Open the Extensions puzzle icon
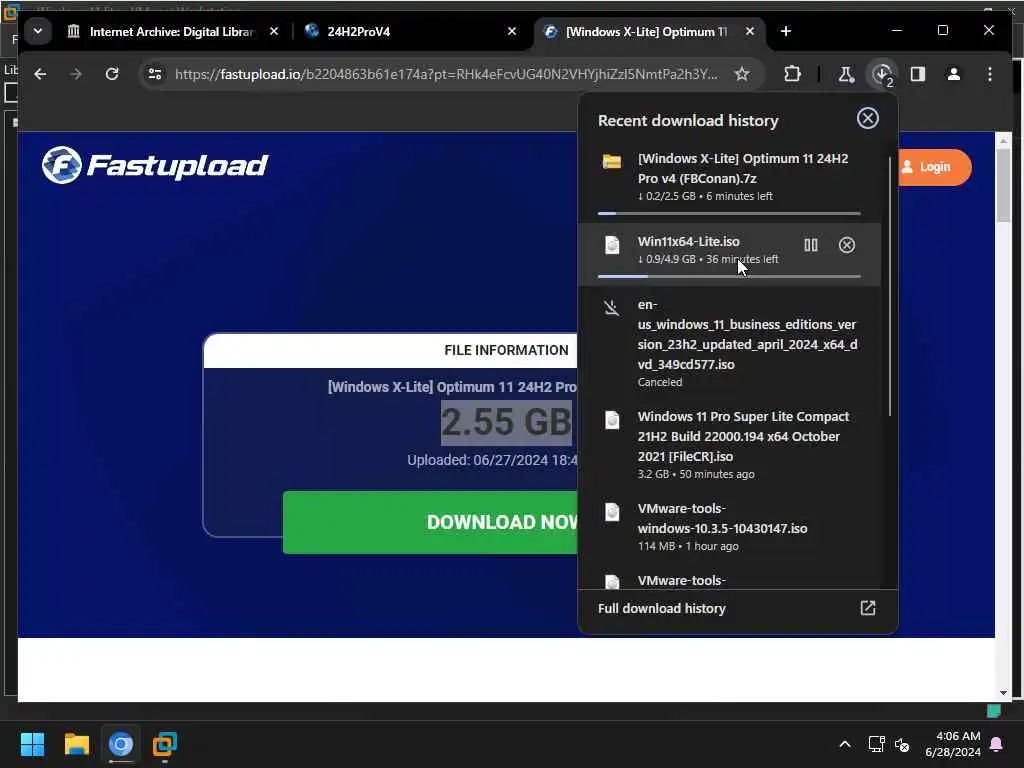This screenshot has width=1024, height=768. click(x=792, y=74)
